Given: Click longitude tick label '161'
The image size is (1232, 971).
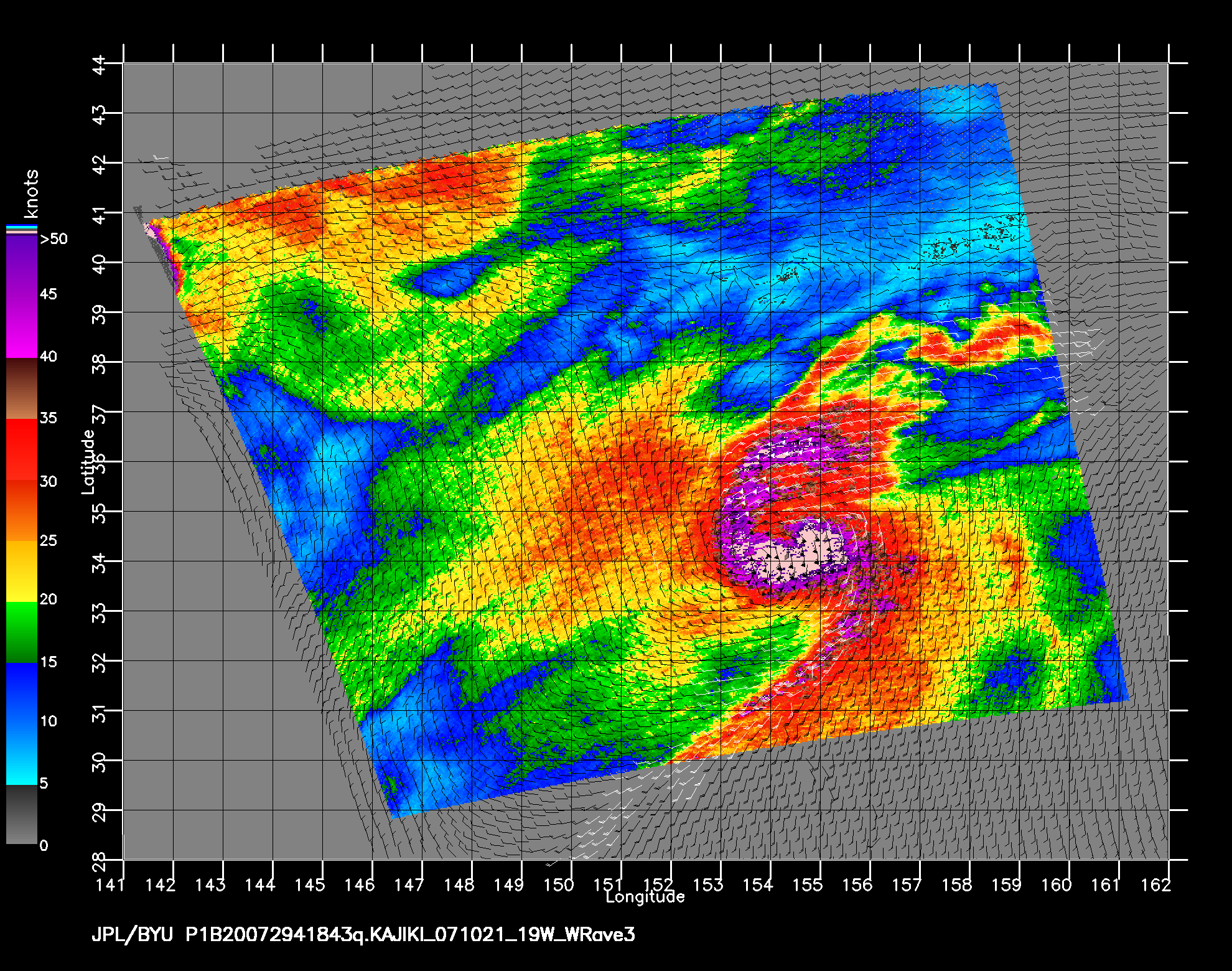Looking at the screenshot, I should pyautogui.click(x=1106, y=884).
